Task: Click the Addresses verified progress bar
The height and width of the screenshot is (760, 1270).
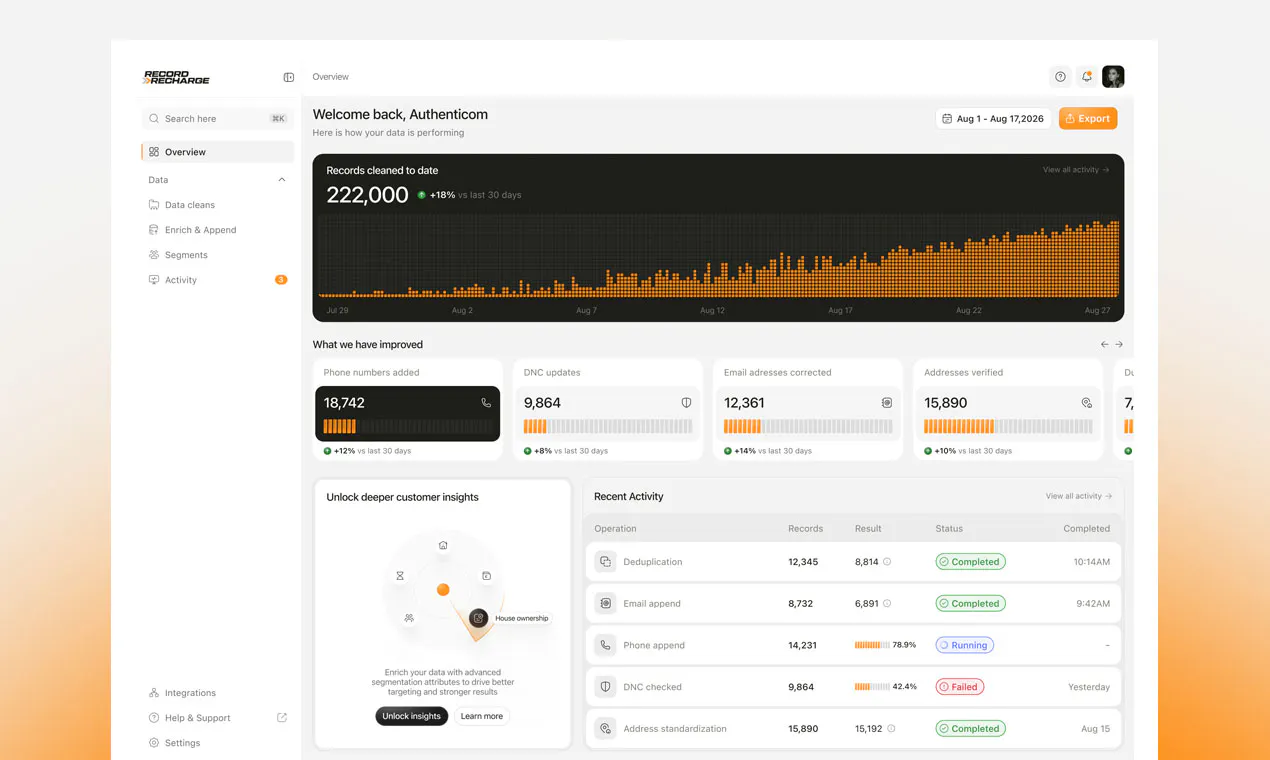Action: click(1008, 426)
